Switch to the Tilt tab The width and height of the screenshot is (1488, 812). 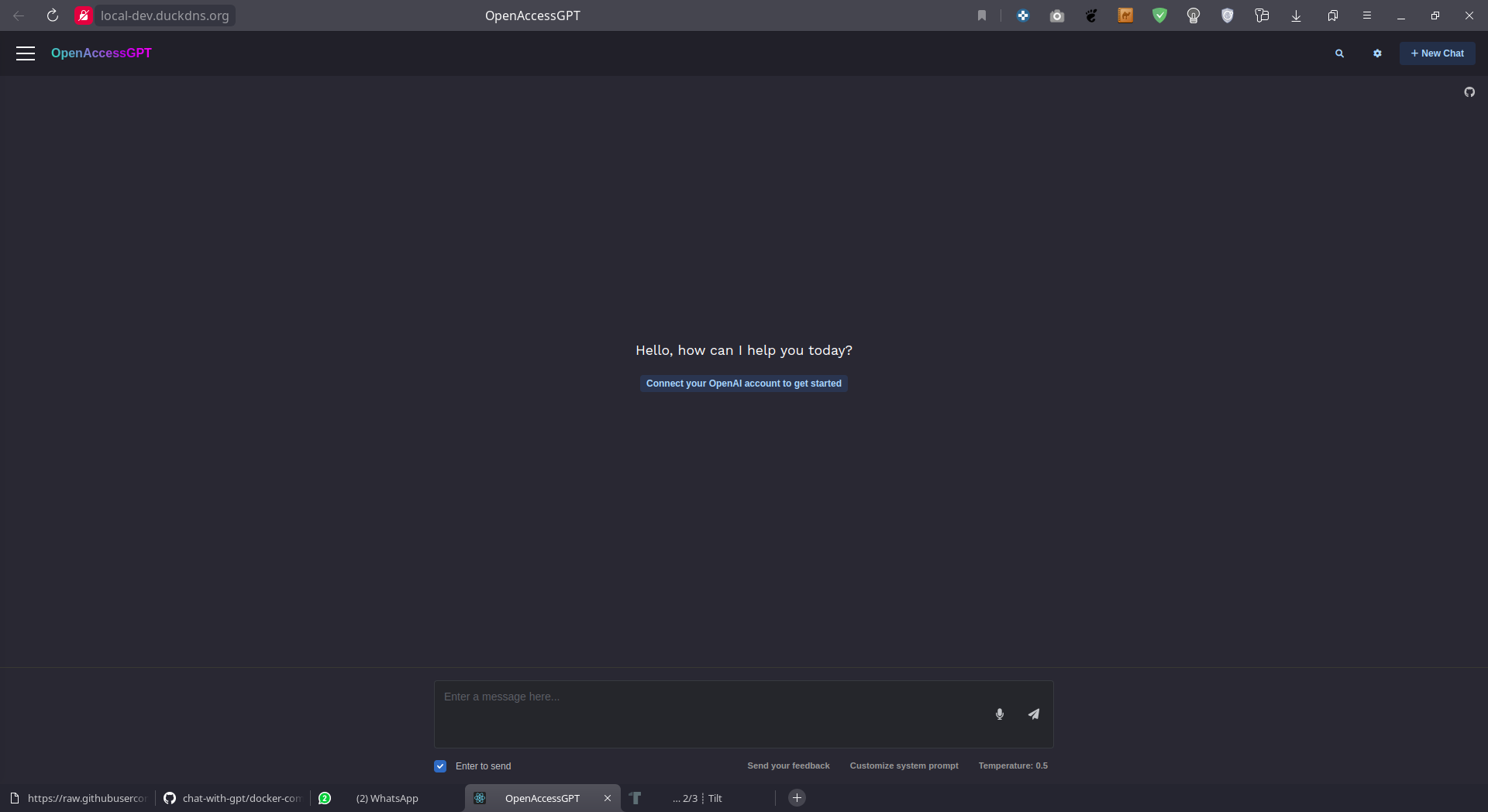(x=697, y=798)
